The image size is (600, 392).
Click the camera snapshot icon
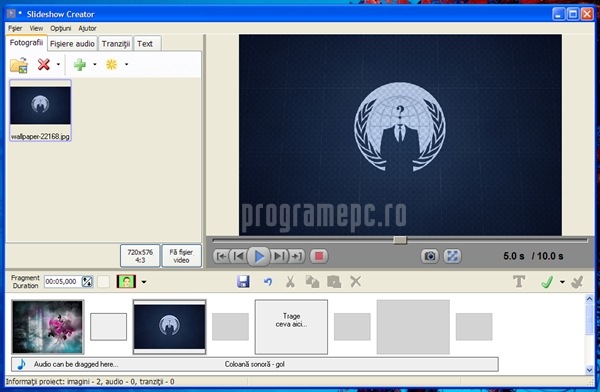pos(430,256)
